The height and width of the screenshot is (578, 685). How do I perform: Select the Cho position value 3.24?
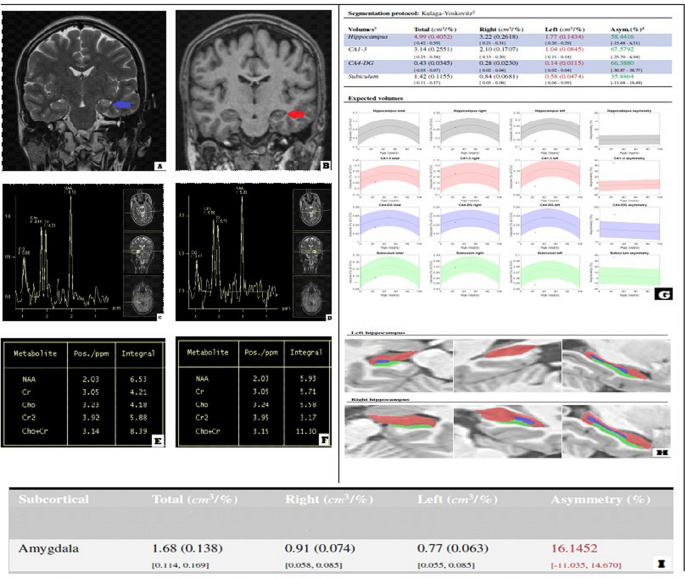(x=260, y=405)
